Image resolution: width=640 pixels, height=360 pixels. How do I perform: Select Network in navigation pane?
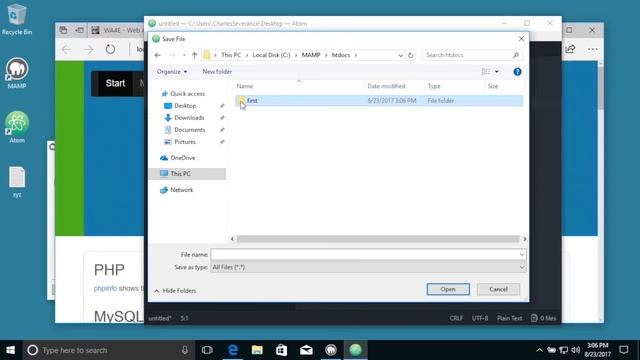tap(182, 190)
